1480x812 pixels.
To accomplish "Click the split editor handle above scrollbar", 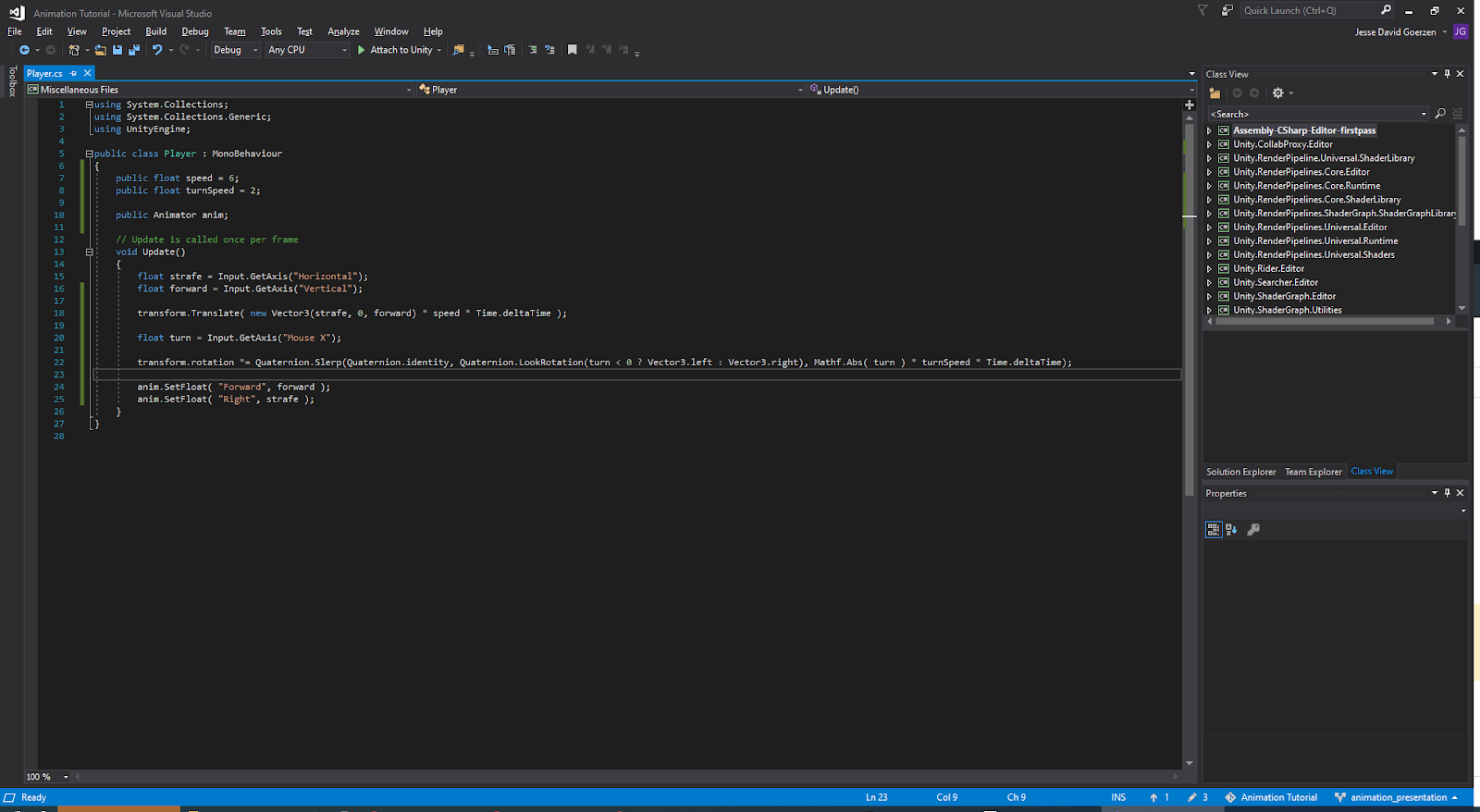I will point(1190,105).
